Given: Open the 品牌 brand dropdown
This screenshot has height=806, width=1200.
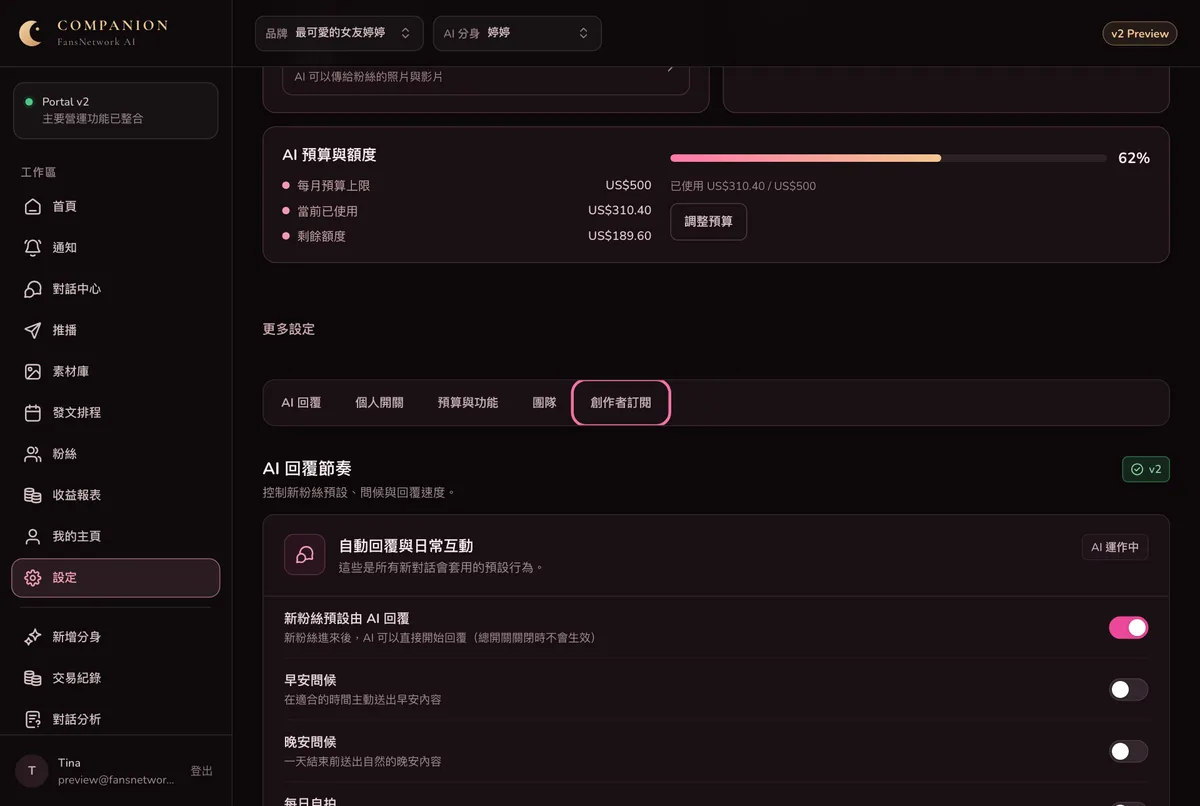Looking at the screenshot, I should point(339,33).
